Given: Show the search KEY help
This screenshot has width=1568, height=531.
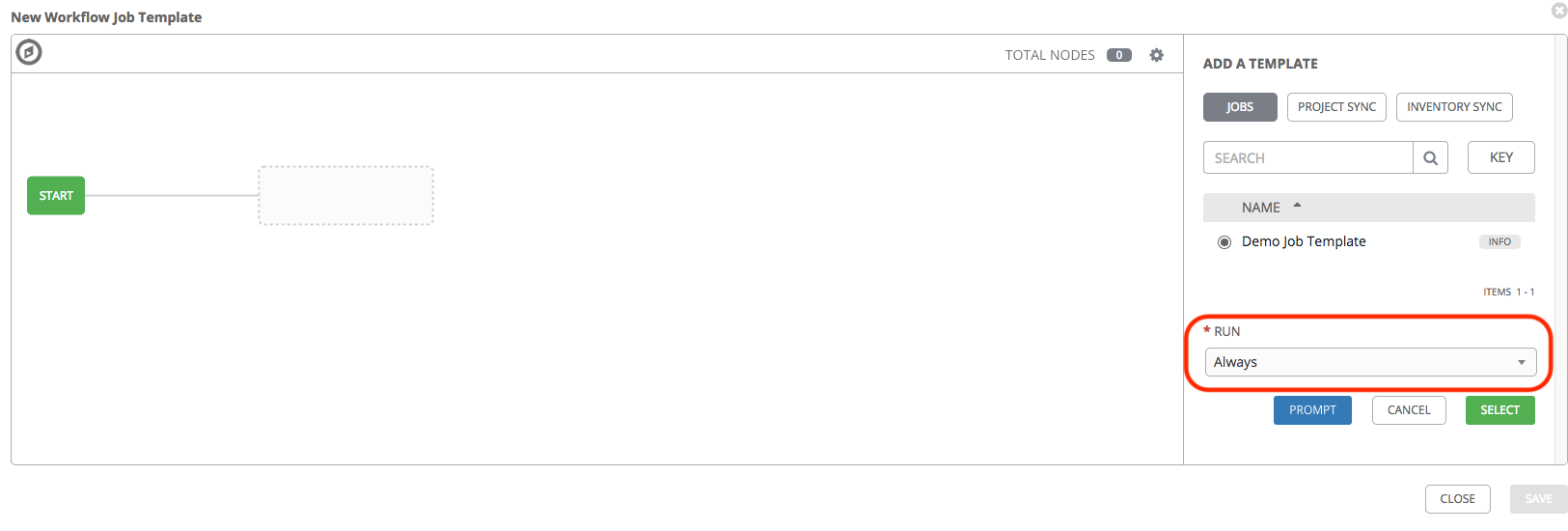Looking at the screenshot, I should pos(1500,157).
